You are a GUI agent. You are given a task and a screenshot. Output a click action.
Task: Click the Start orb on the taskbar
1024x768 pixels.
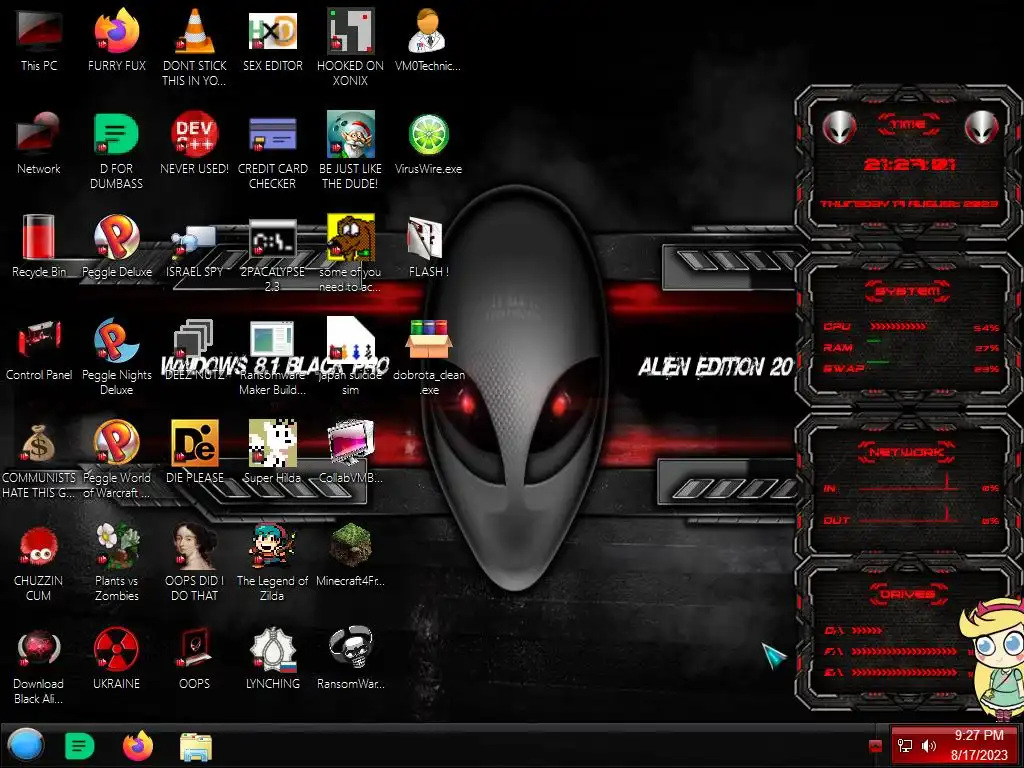point(26,745)
